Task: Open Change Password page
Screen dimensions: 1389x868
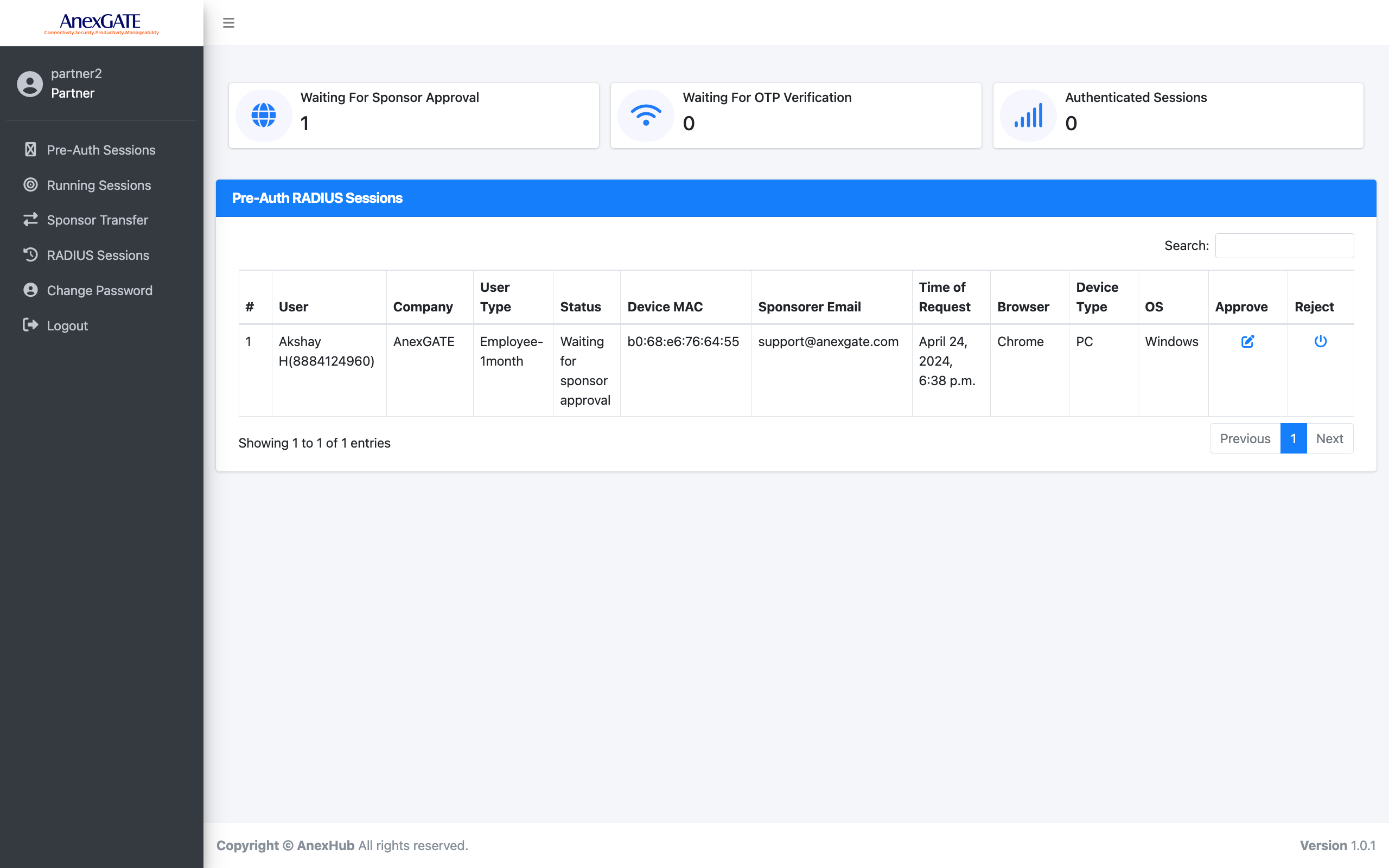Action: point(99,290)
